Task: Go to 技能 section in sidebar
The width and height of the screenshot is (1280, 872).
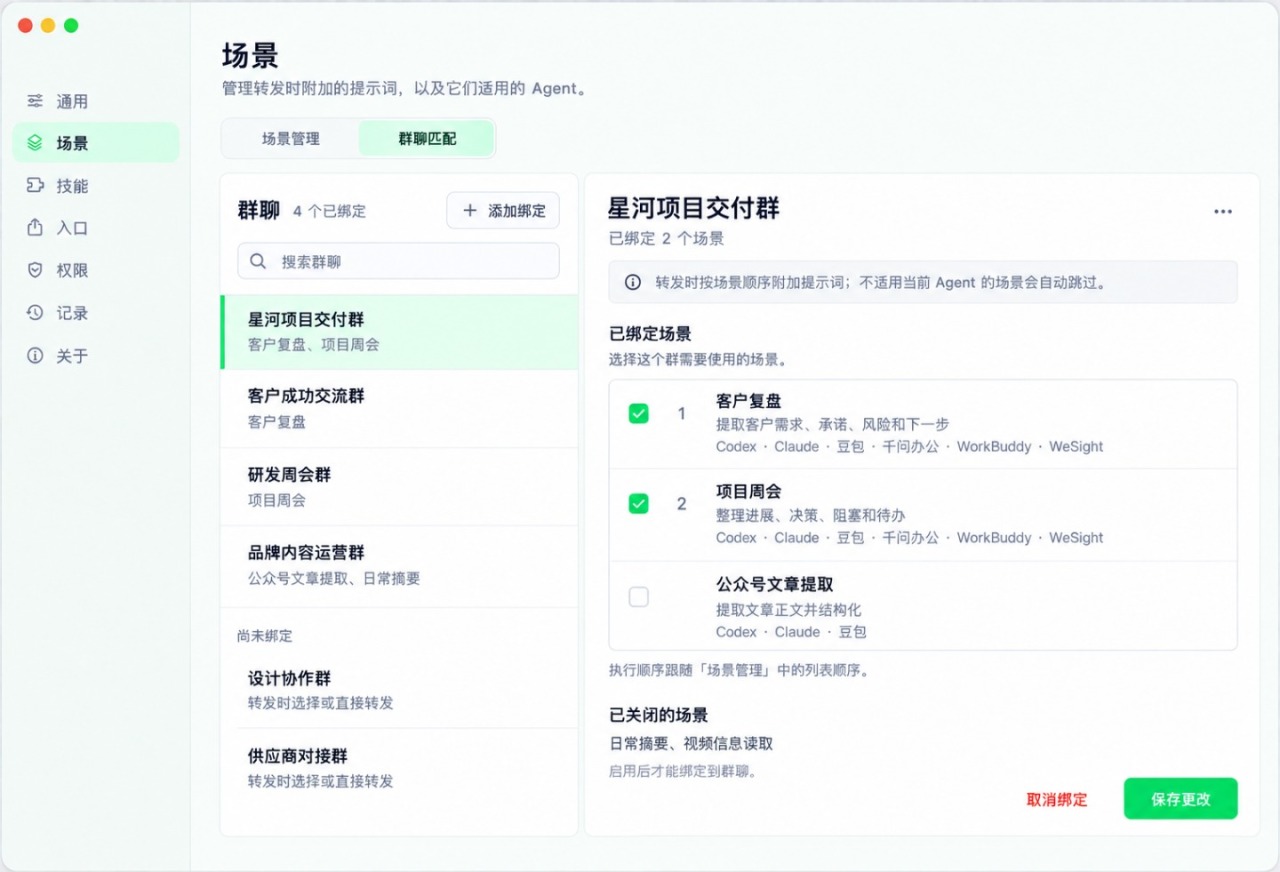Action: [x=96, y=185]
